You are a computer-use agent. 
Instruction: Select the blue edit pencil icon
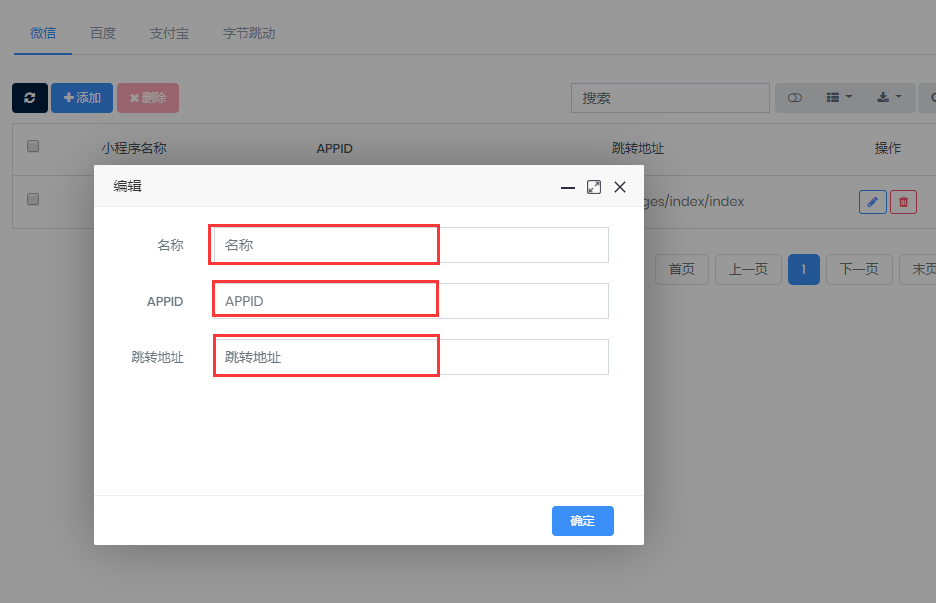coord(872,201)
